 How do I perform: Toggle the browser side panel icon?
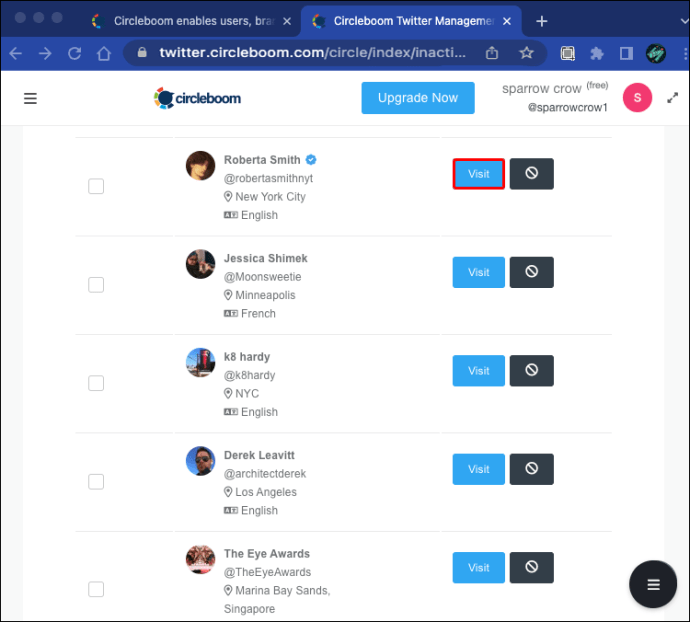click(626, 54)
